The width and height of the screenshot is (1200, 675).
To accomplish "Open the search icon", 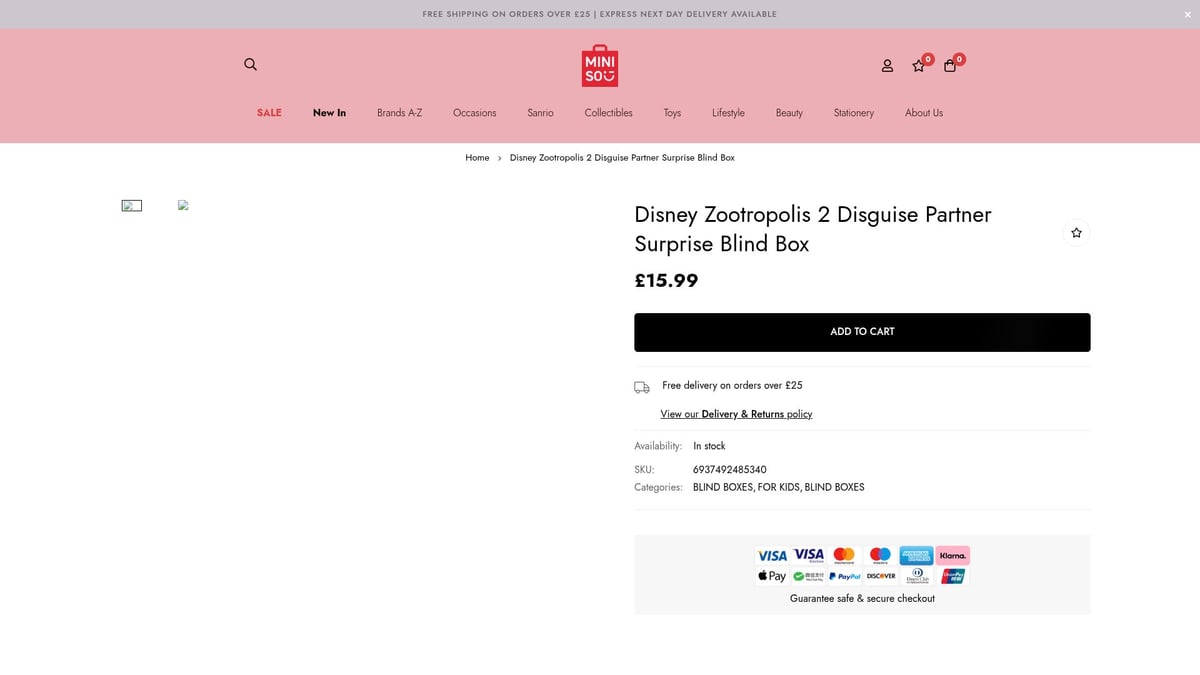I will (250, 64).
